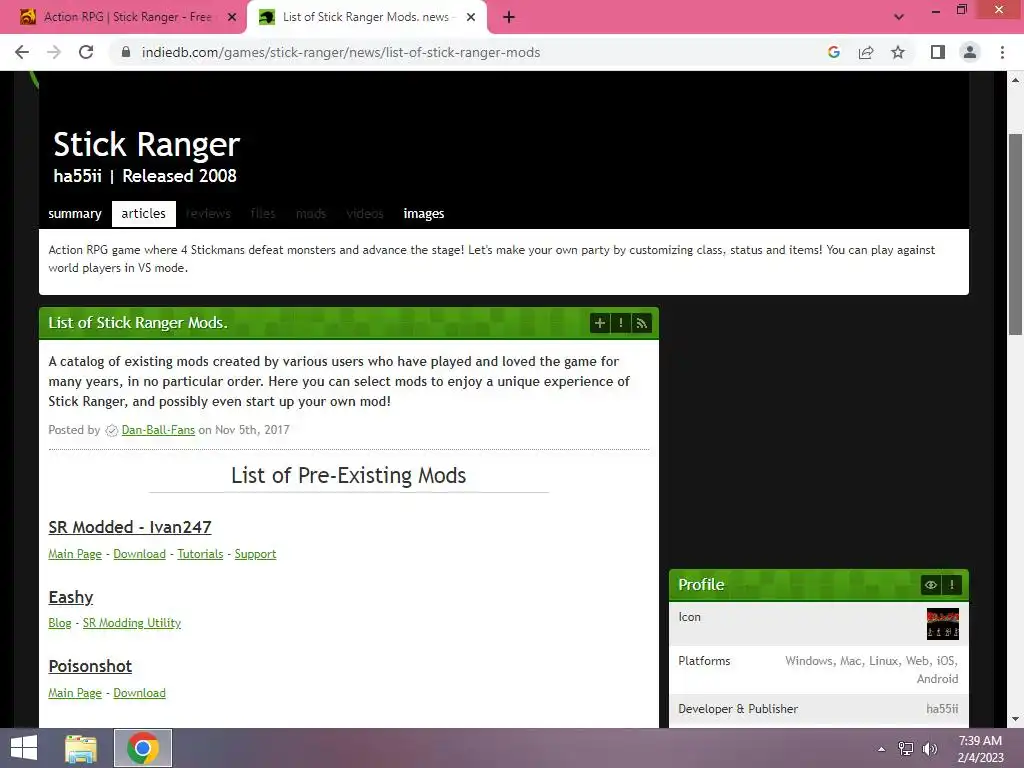Open SR Modded Main Page link
The height and width of the screenshot is (768, 1024).
pyautogui.click(x=75, y=554)
